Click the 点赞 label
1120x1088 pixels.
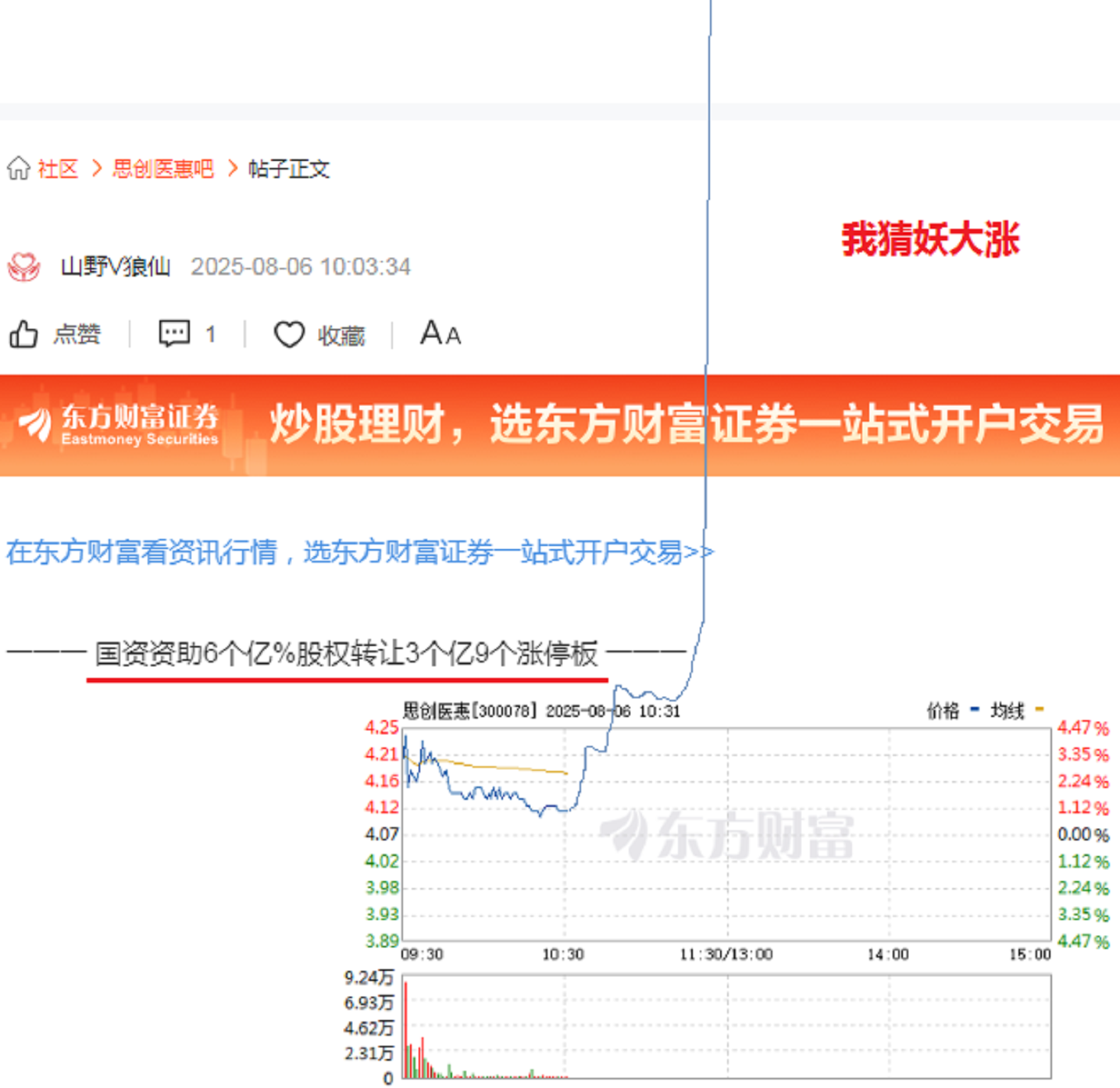[x=77, y=334]
